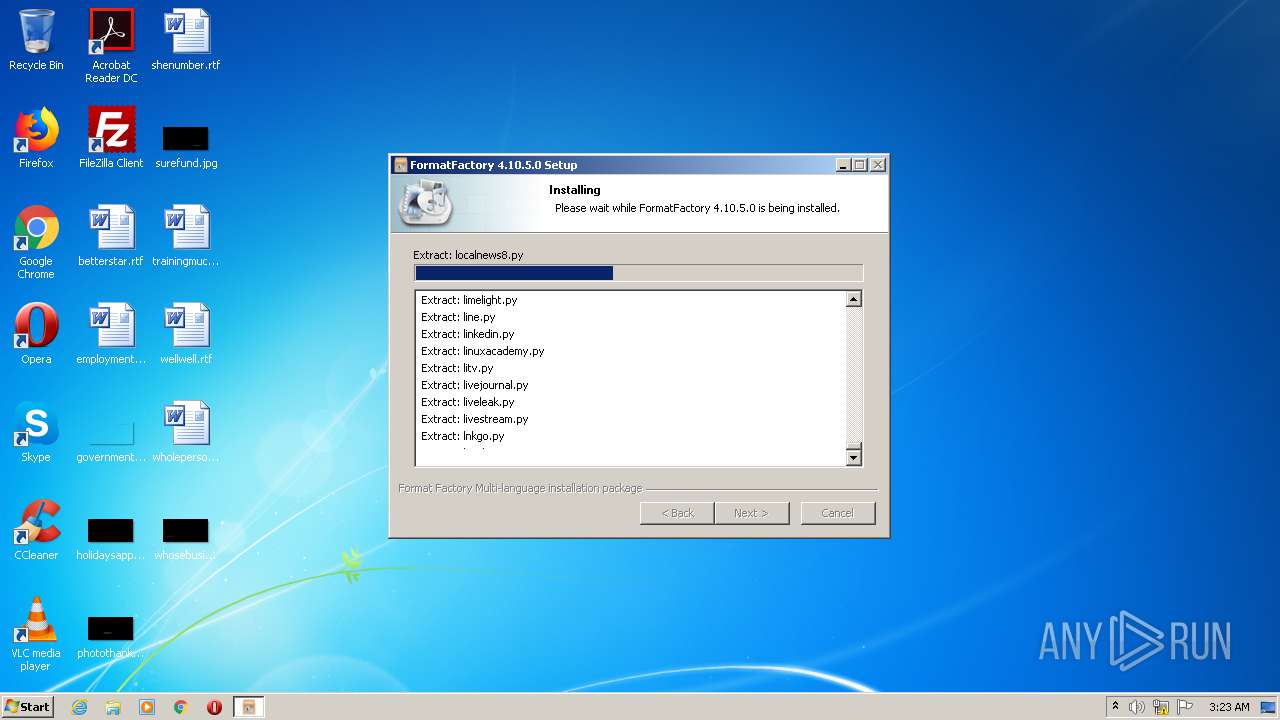Open the Action Center flag icon
Image resolution: width=1280 pixels, height=720 pixels.
tap(1185, 707)
